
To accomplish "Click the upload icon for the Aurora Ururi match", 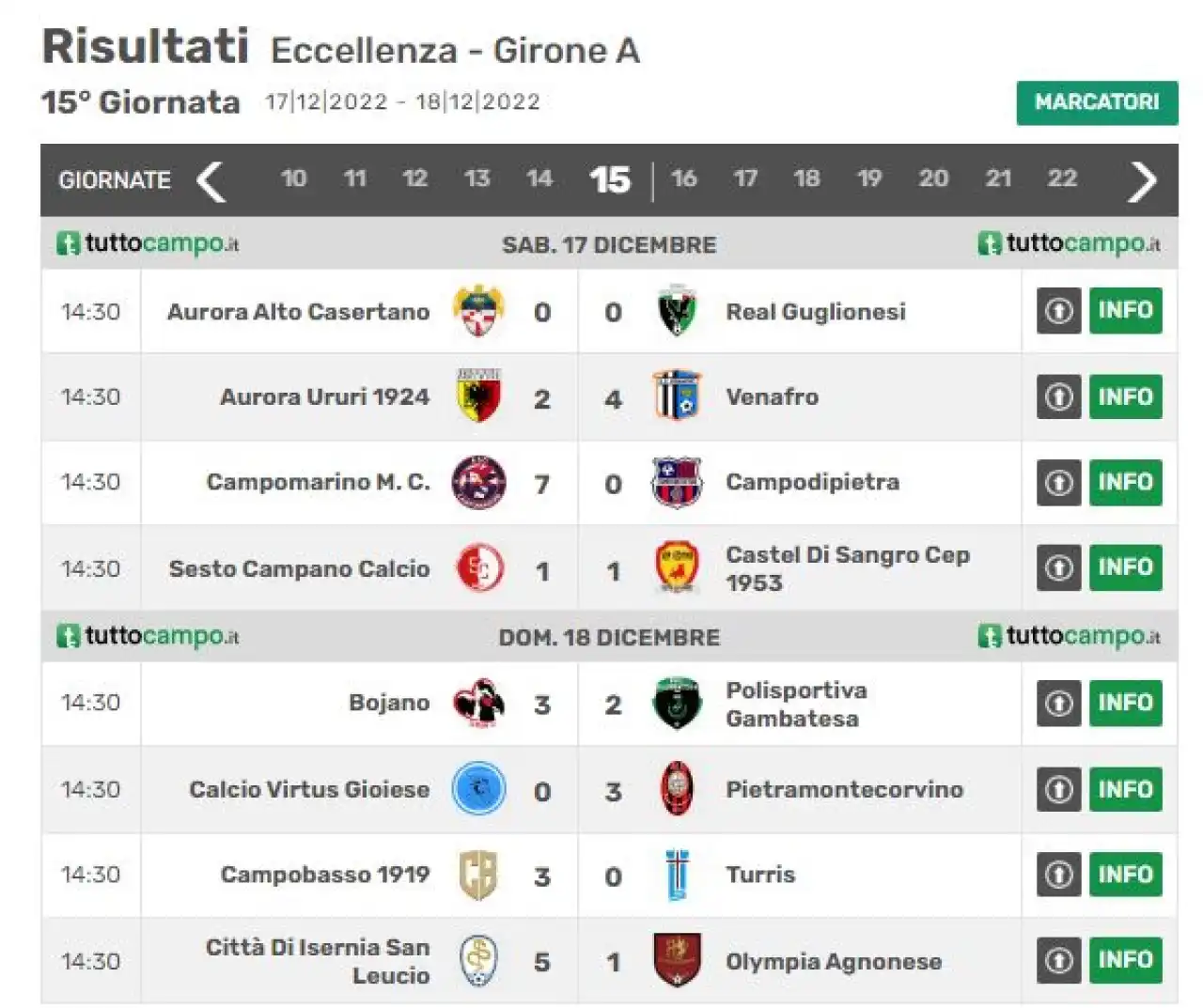I will click(x=1059, y=396).
